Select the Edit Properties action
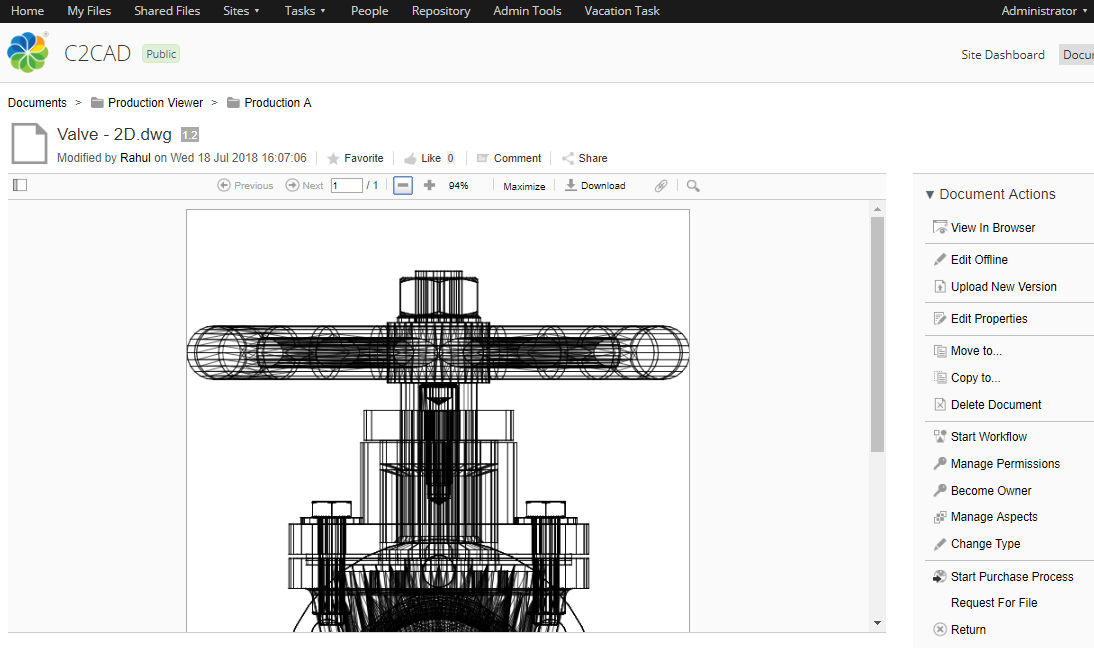Viewport: 1094px width, 648px height. 988,318
